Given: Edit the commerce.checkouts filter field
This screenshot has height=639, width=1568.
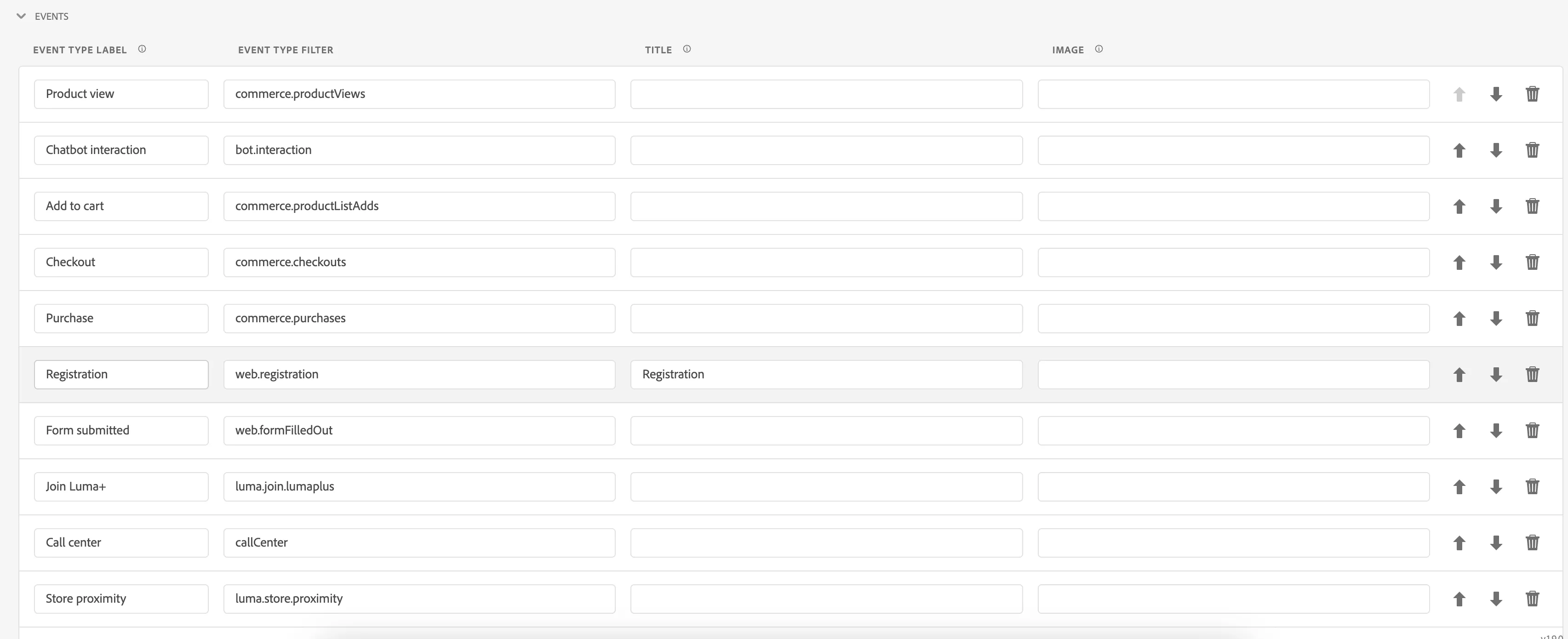Looking at the screenshot, I should [419, 262].
